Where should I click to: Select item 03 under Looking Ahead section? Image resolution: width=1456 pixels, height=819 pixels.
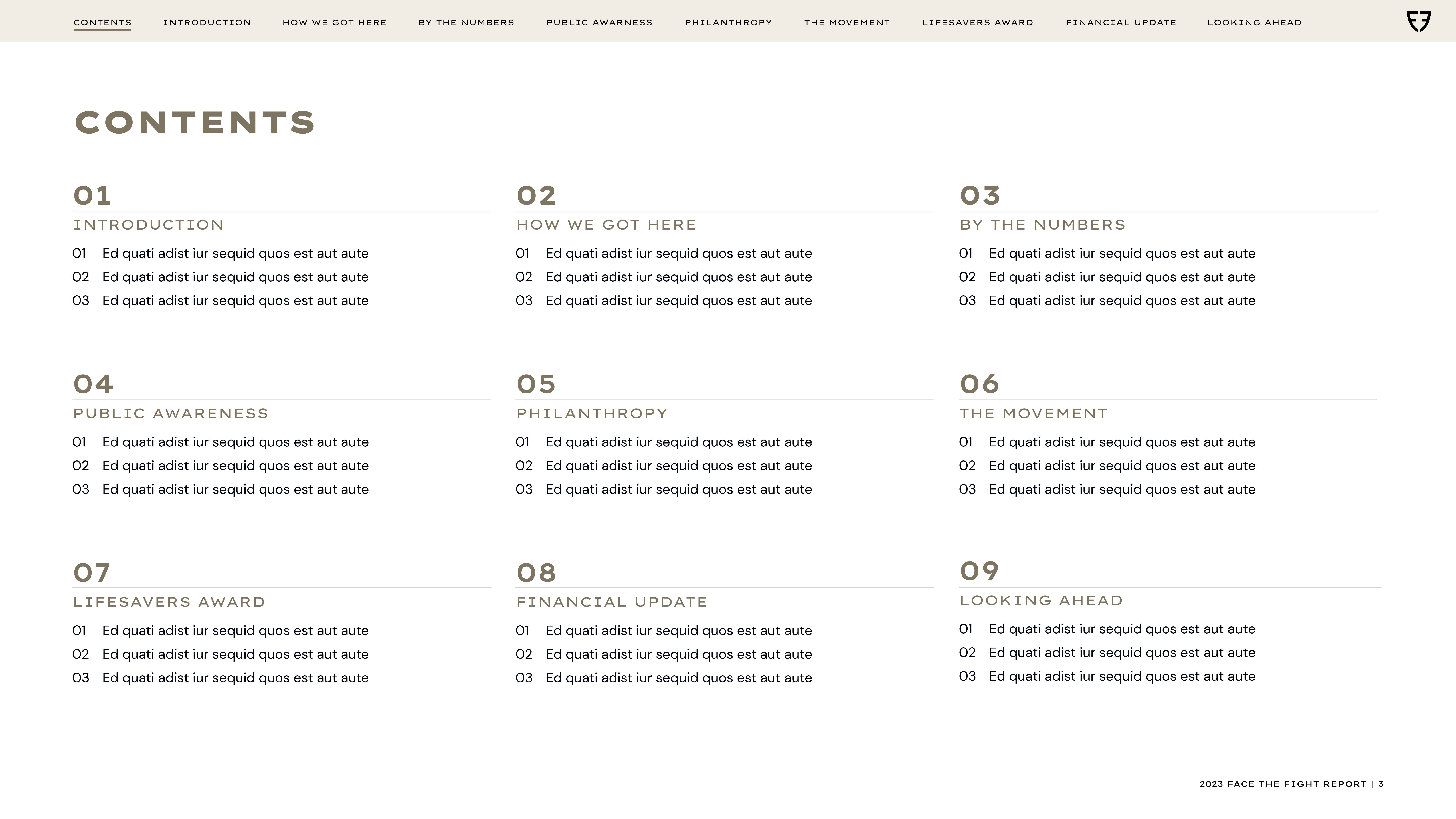tap(1107, 676)
